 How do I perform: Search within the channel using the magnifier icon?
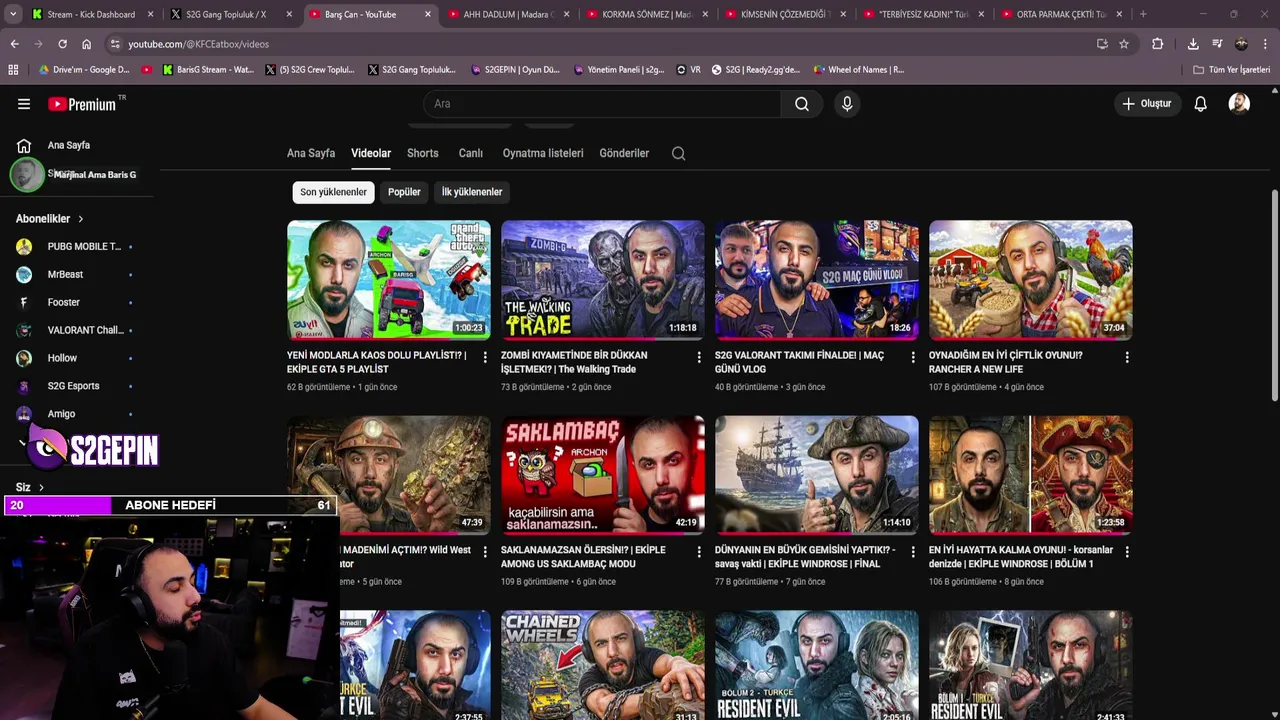pos(678,153)
